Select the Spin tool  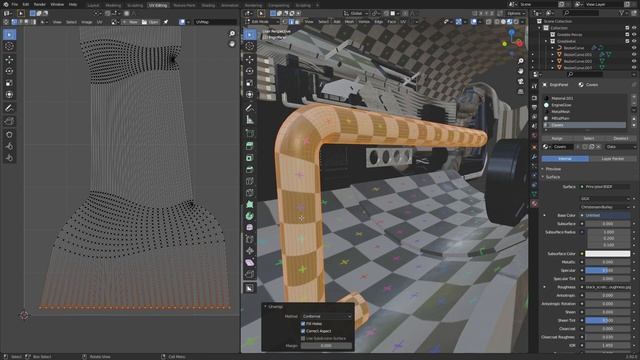(249, 216)
